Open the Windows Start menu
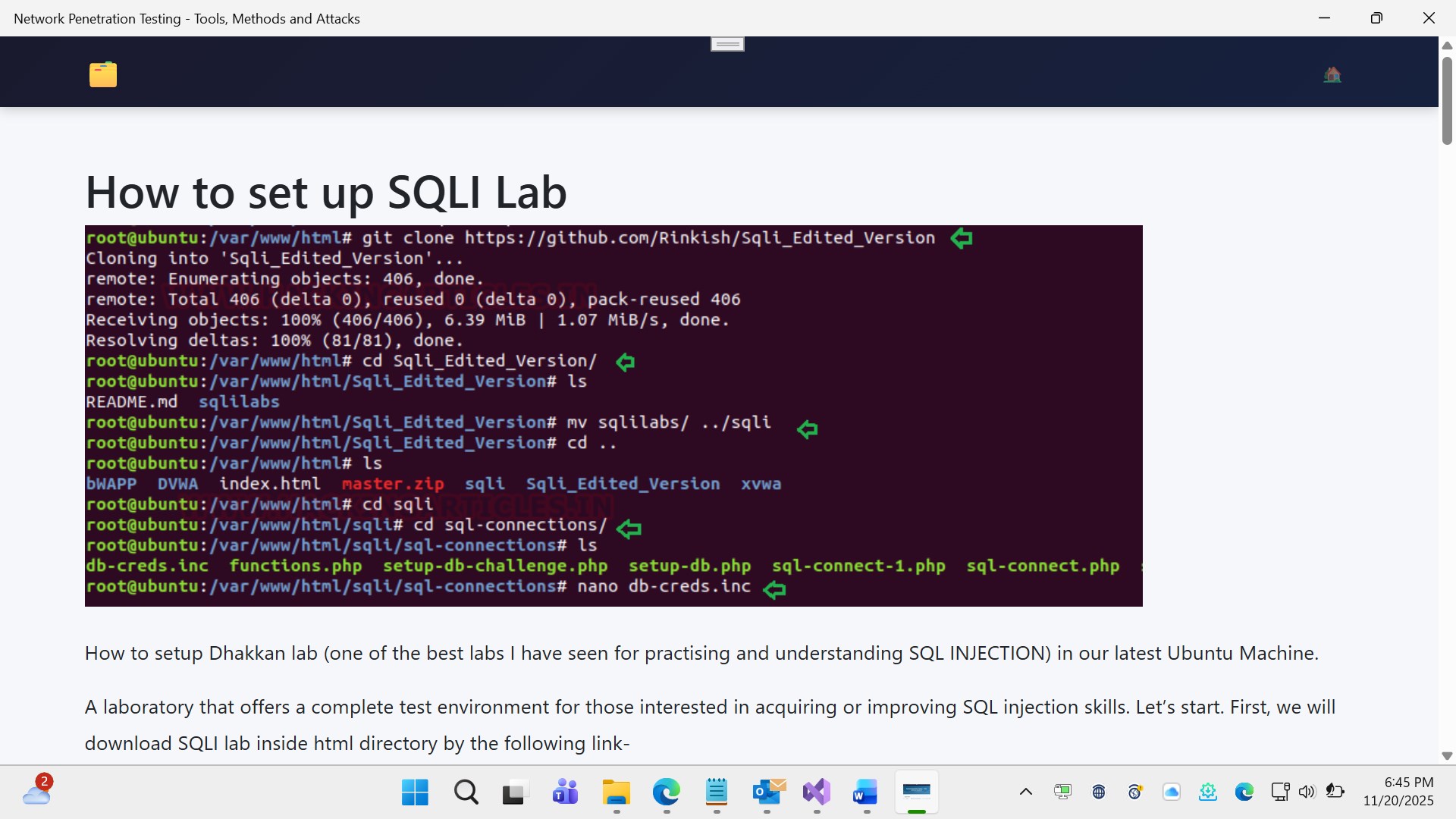This screenshot has width=1456, height=819. (x=415, y=792)
